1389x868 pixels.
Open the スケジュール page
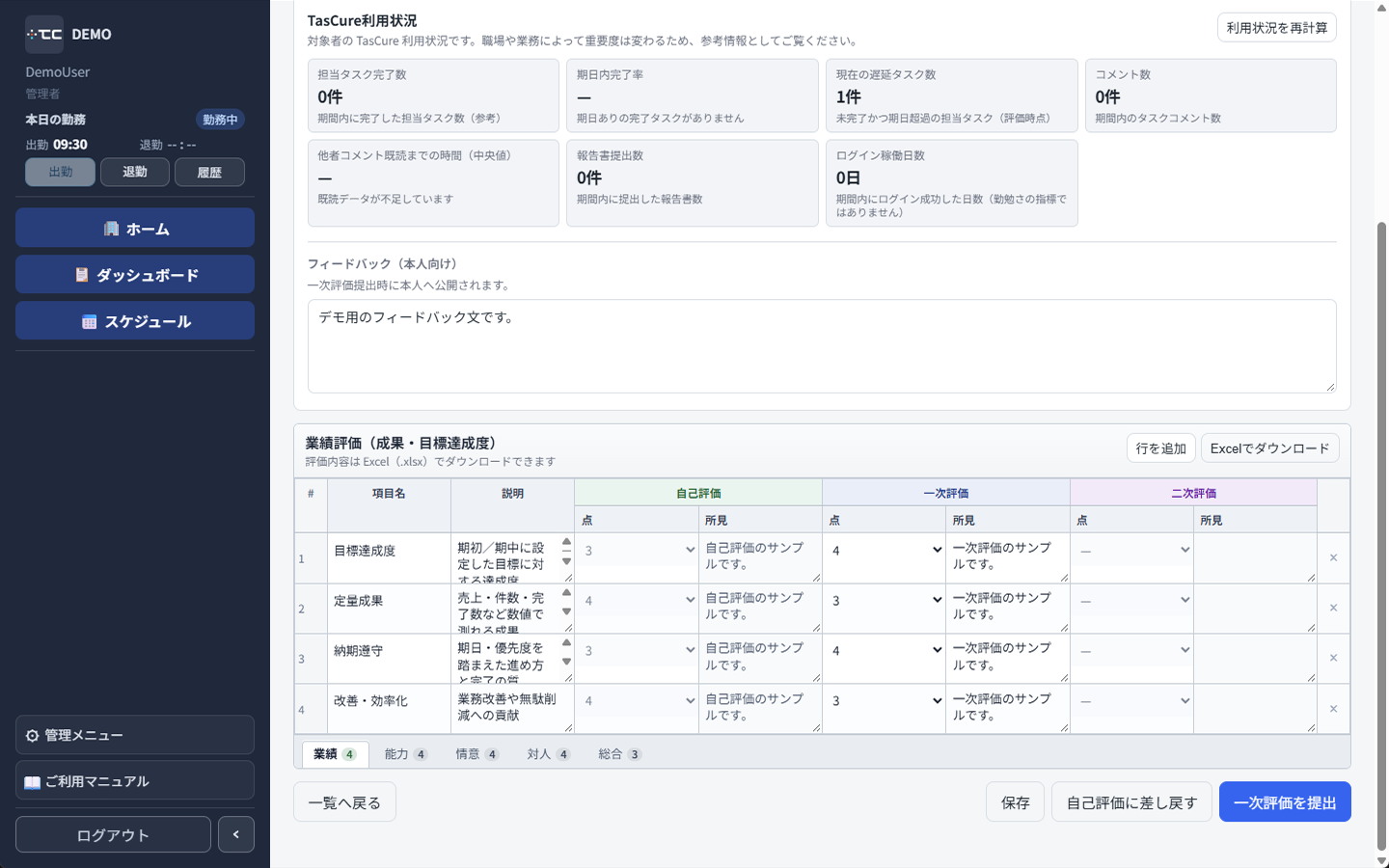coord(135,320)
